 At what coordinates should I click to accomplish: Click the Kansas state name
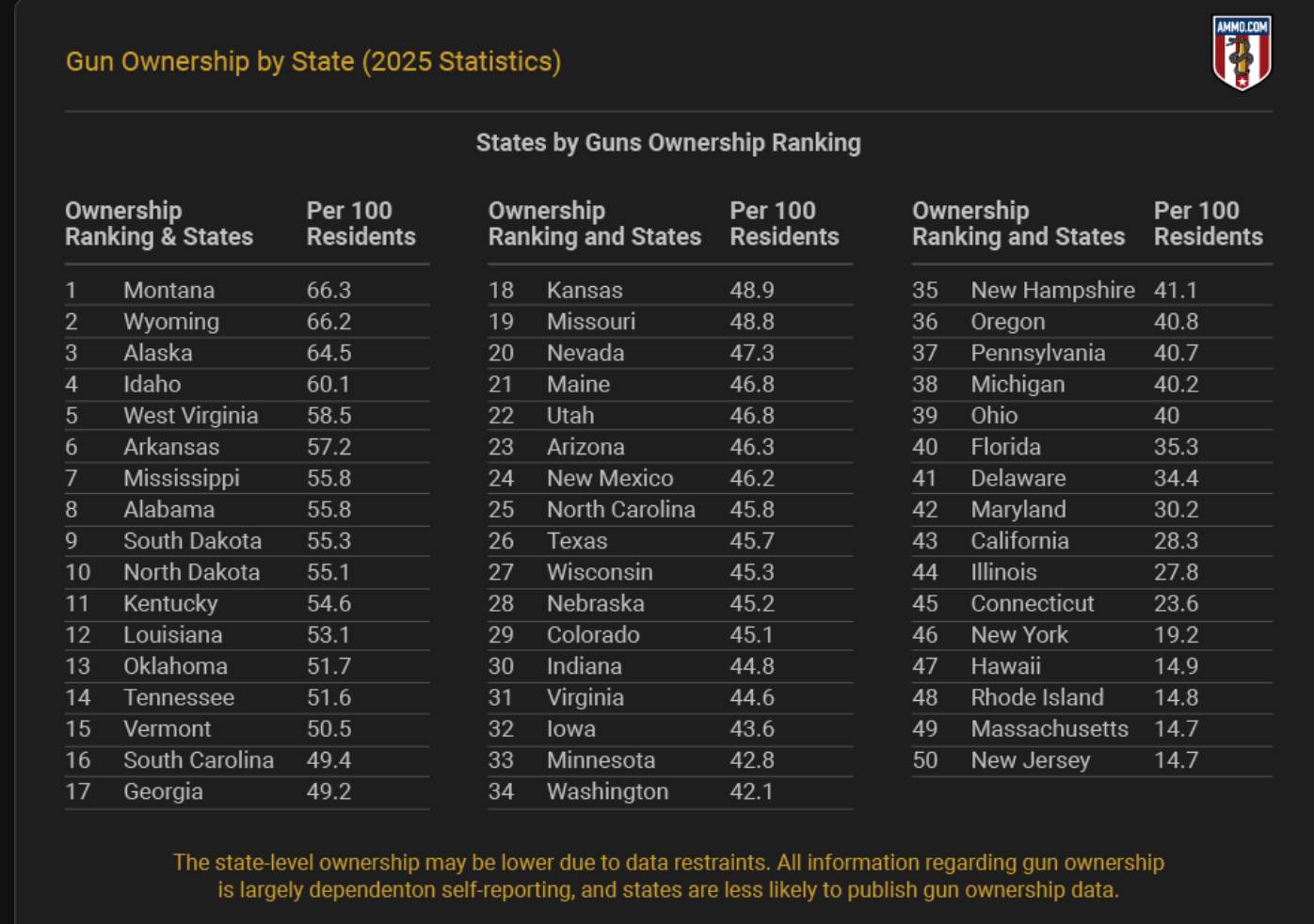click(x=585, y=291)
